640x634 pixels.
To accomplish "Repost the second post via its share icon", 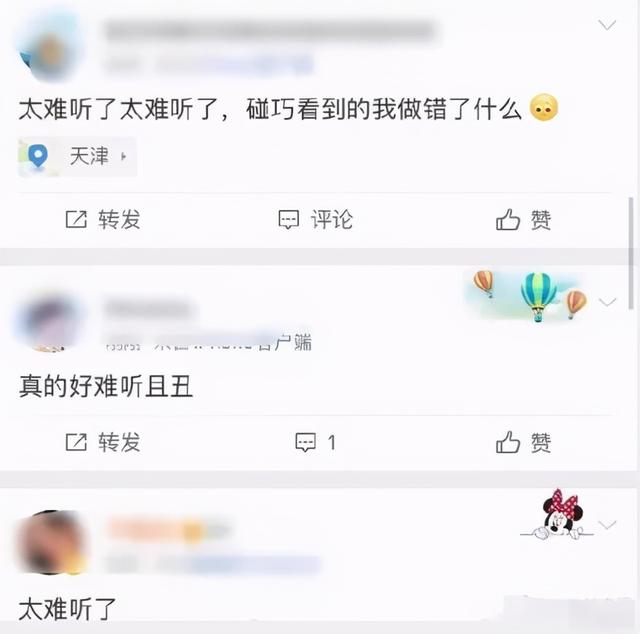I will tap(76, 442).
